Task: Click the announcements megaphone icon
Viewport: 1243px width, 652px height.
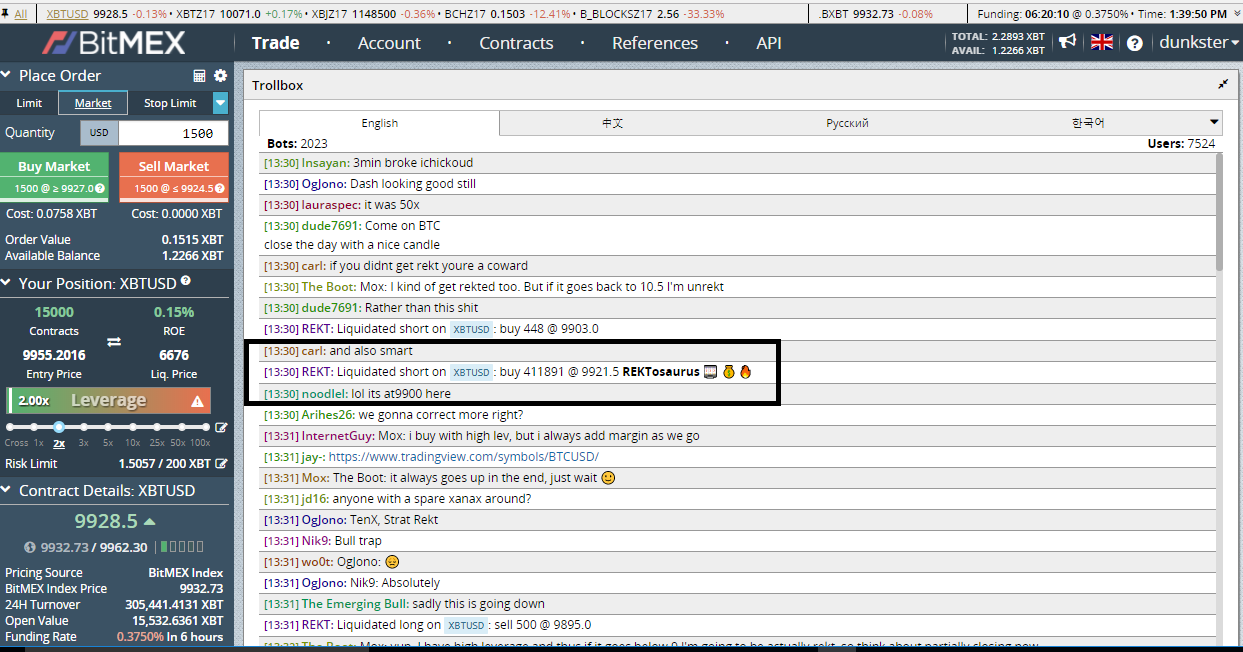Action: 1068,42
